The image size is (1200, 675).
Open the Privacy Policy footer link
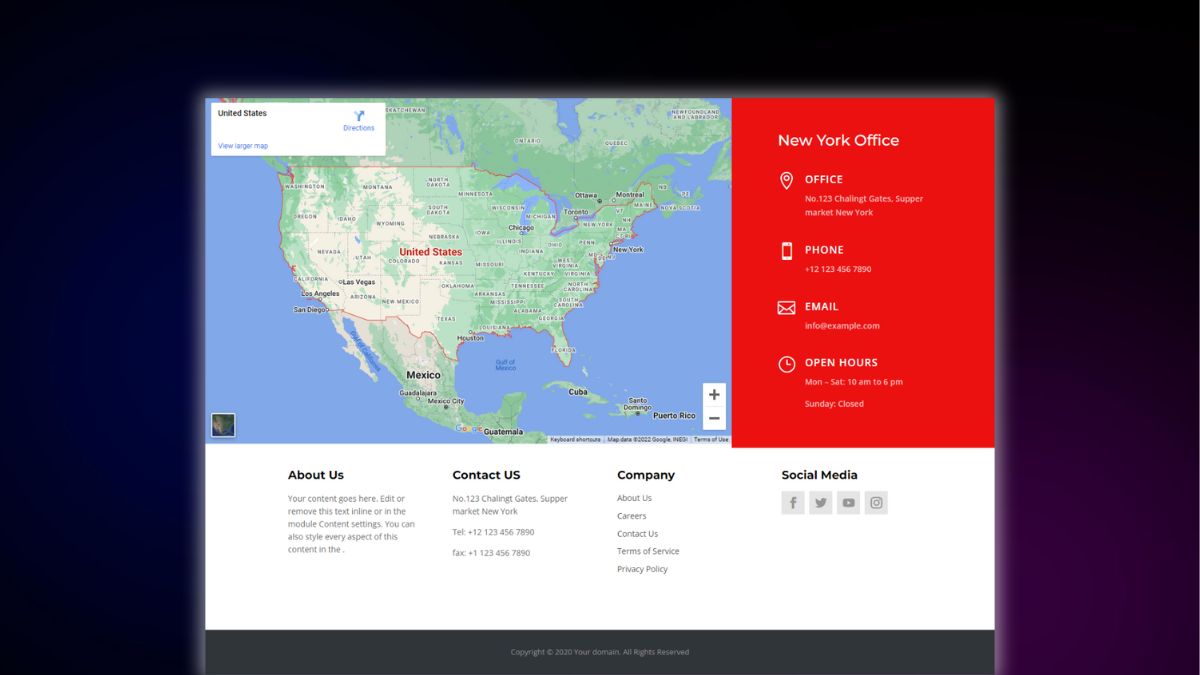pos(642,569)
